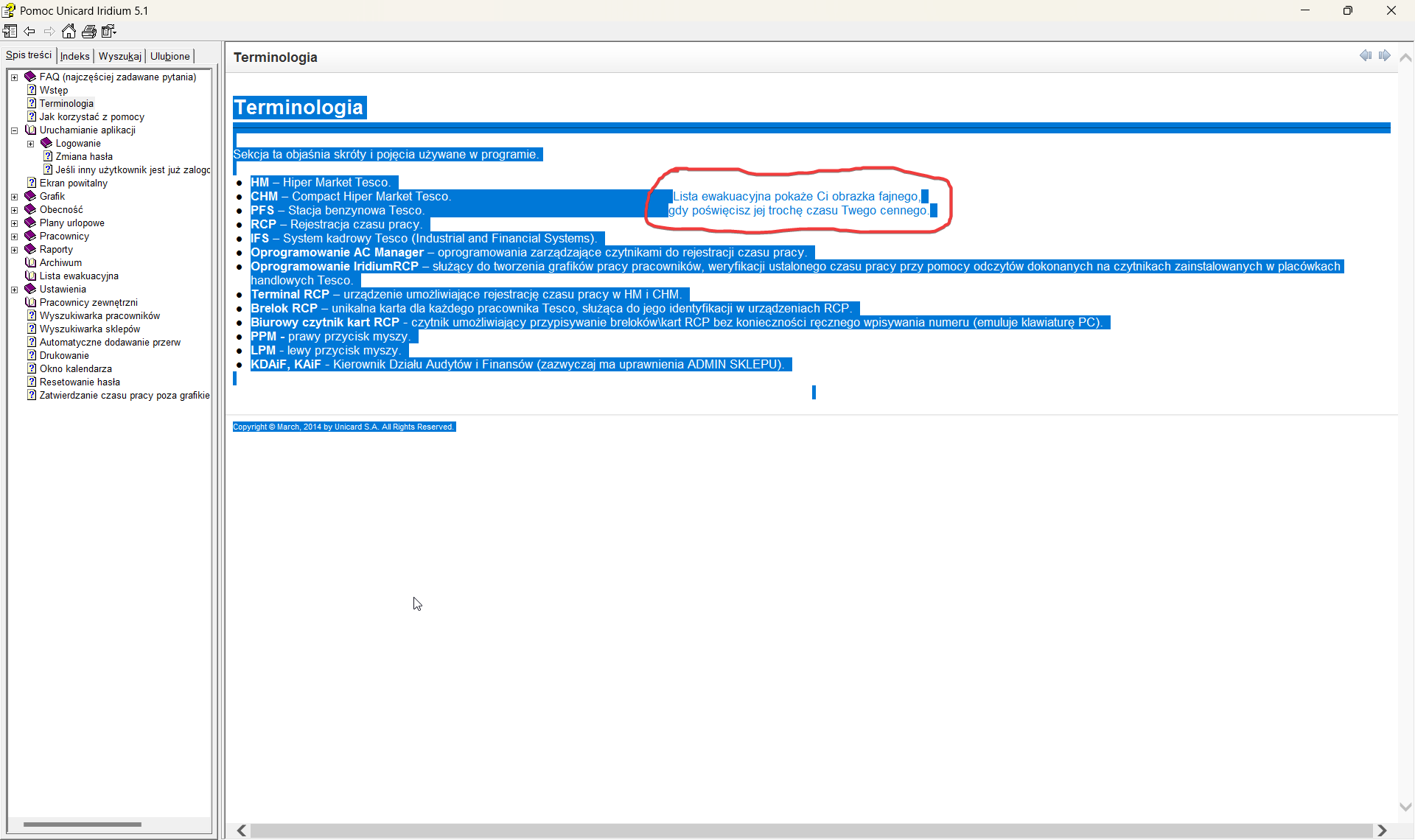Click the open book icon beside Archiwum
The height and width of the screenshot is (840, 1415).
coord(30,262)
